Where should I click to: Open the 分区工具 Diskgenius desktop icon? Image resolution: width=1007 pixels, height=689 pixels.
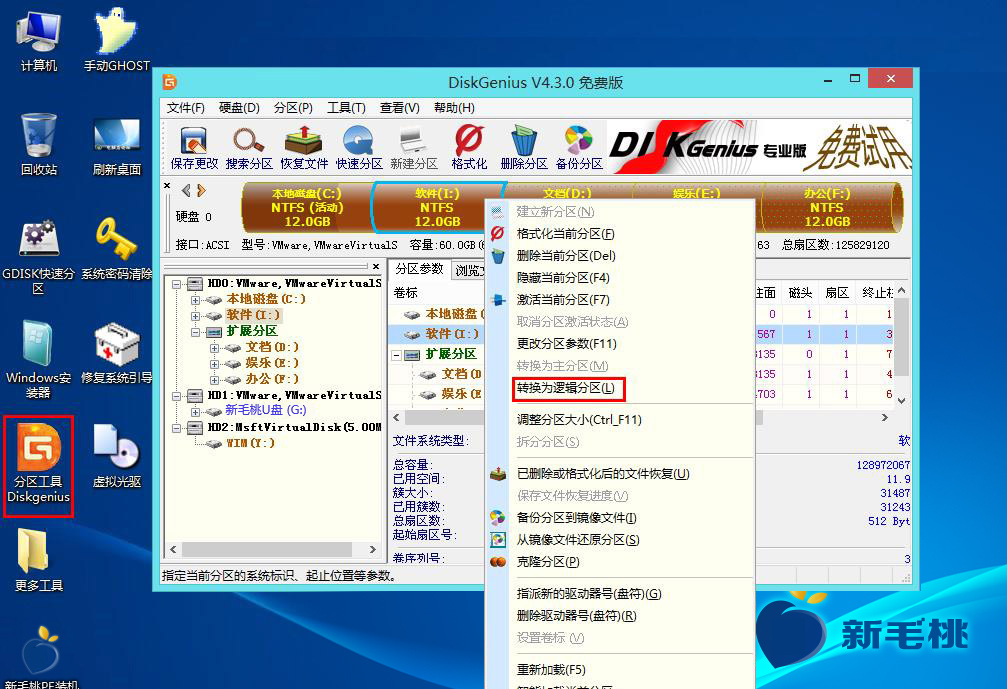point(39,464)
